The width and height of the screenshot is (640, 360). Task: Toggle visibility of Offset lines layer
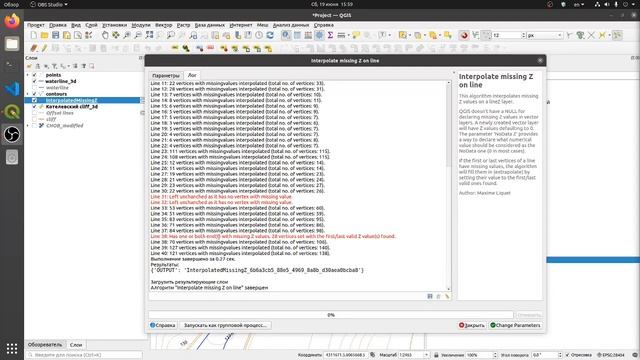tap(34, 113)
